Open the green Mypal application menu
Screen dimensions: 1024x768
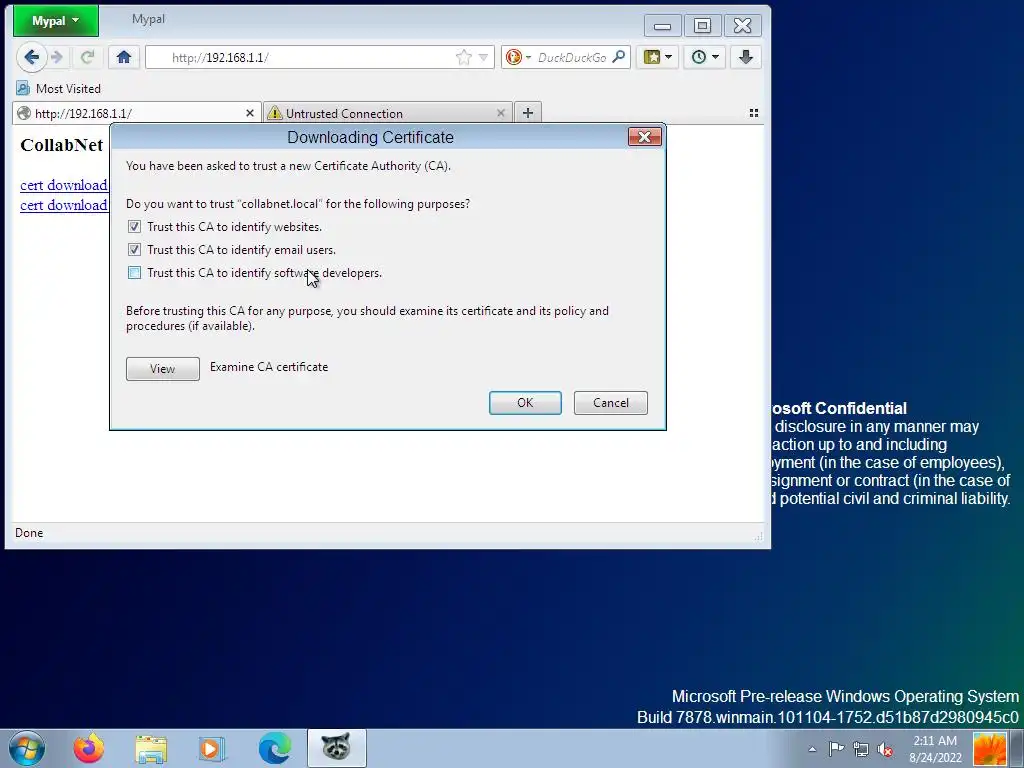(x=56, y=21)
